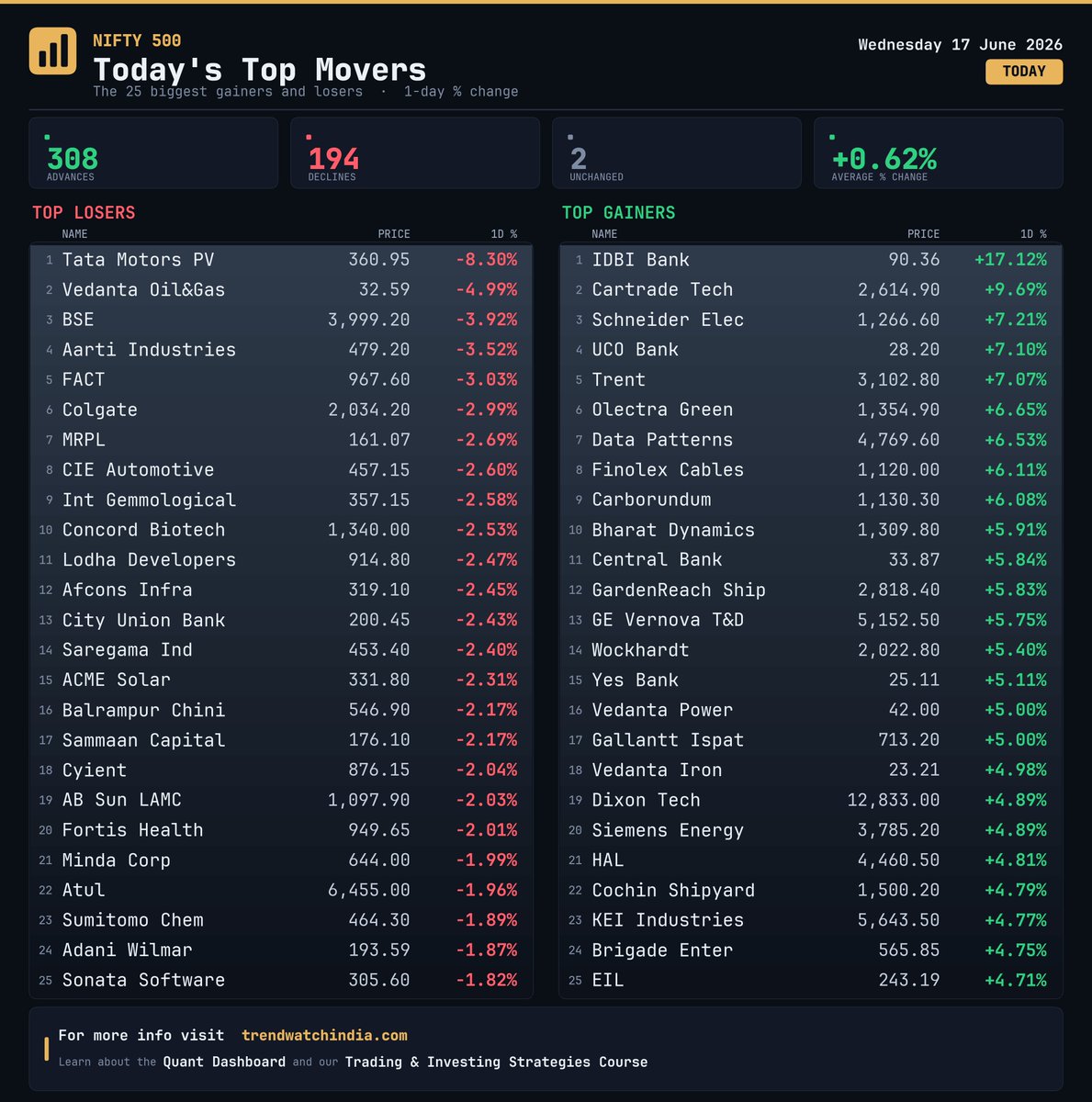Click HAL stock name

pos(608,860)
